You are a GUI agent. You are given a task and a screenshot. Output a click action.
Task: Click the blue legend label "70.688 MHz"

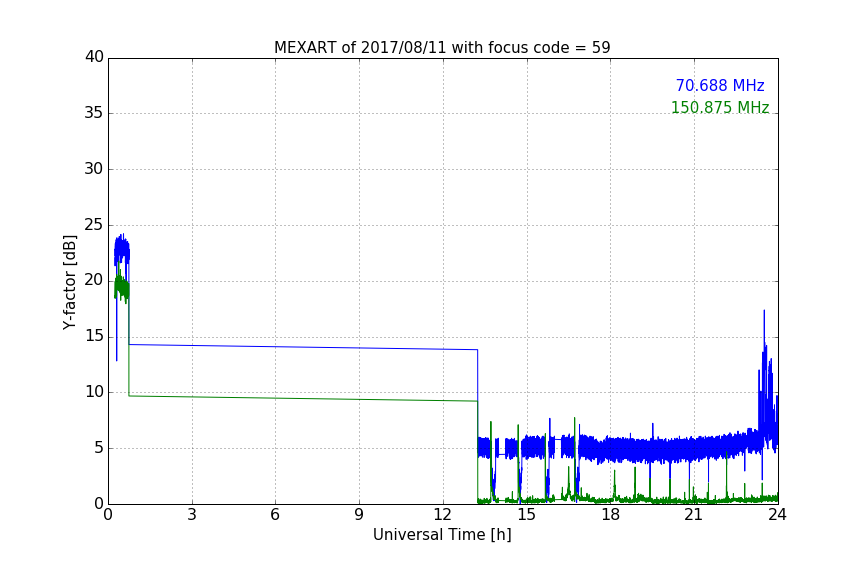click(720, 85)
